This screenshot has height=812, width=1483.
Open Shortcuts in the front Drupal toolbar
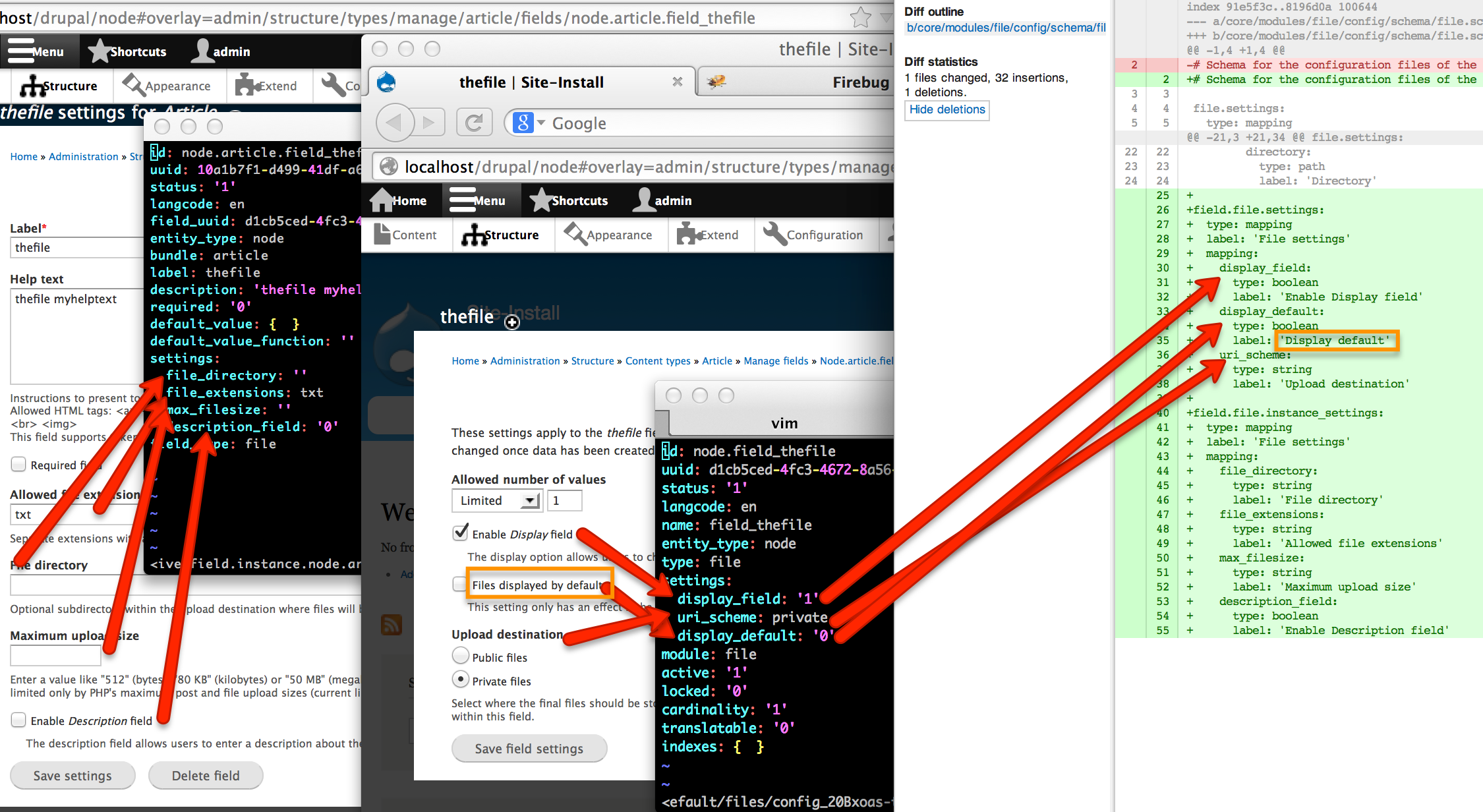tap(569, 200)
